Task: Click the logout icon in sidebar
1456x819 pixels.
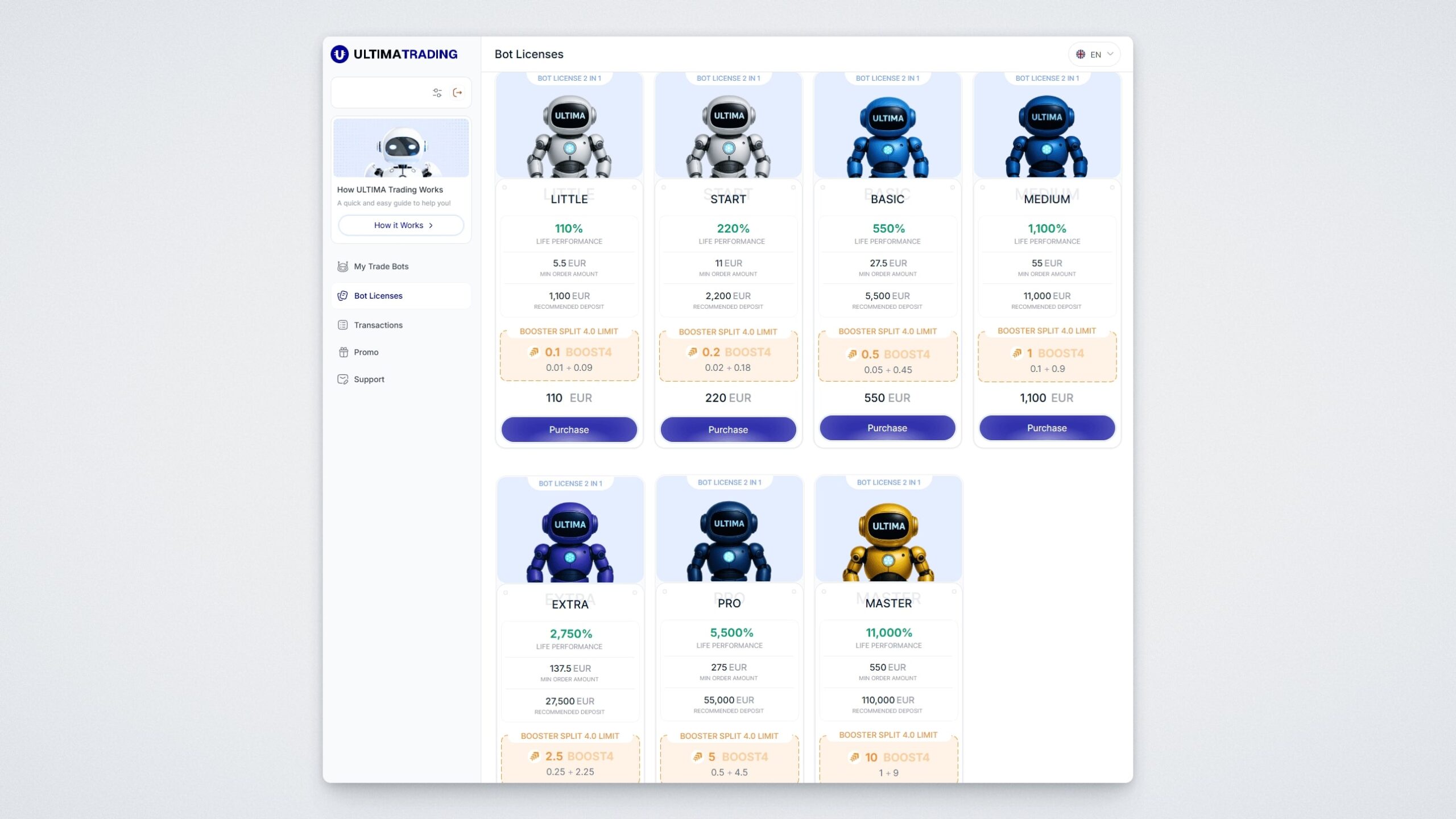Action: [x=457, y=93]
